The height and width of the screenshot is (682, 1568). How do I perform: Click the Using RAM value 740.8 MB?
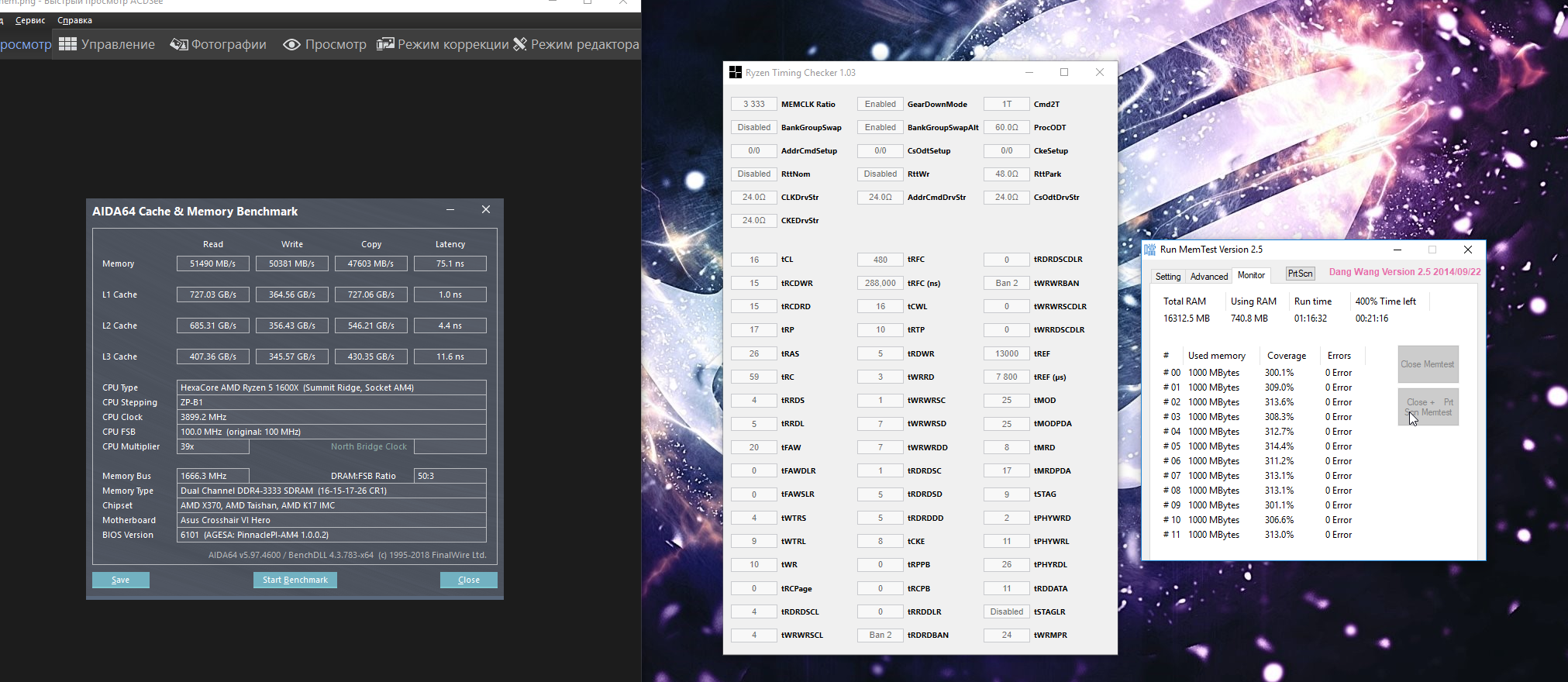(1249, 319)
